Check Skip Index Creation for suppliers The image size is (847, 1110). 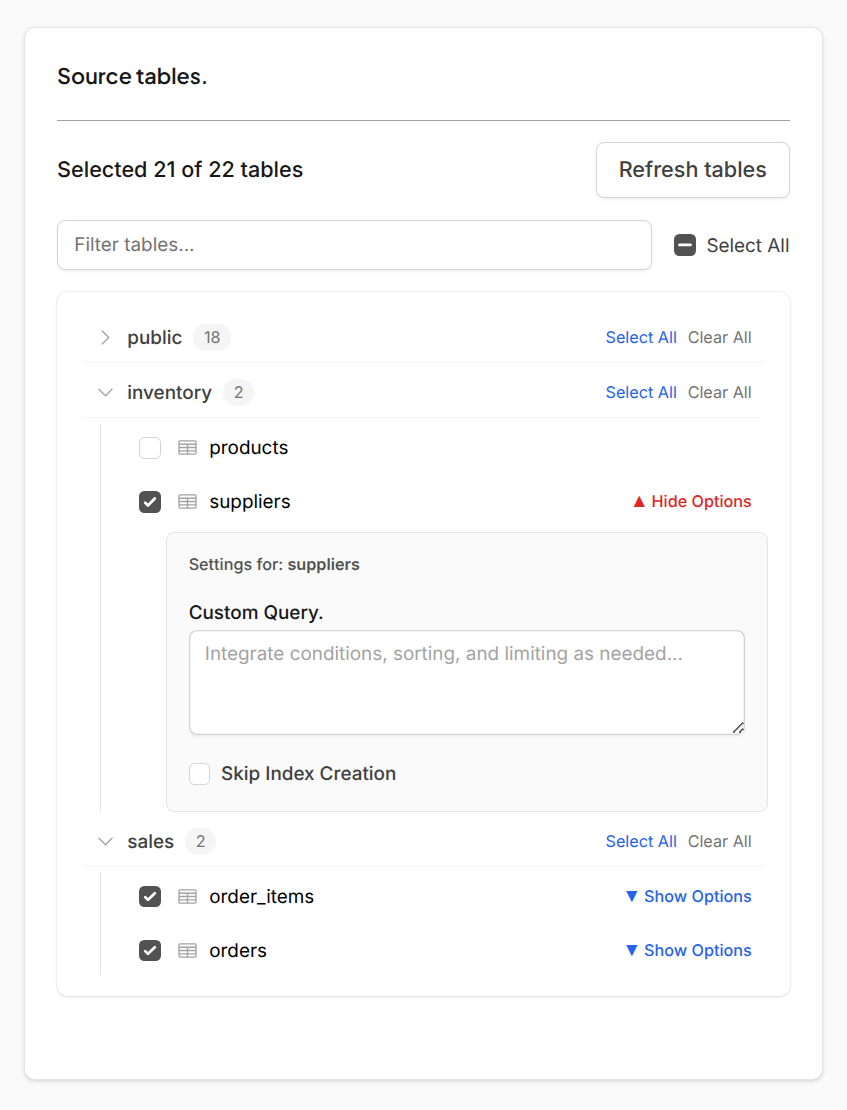pyautogui.click(x=199, y=773)
